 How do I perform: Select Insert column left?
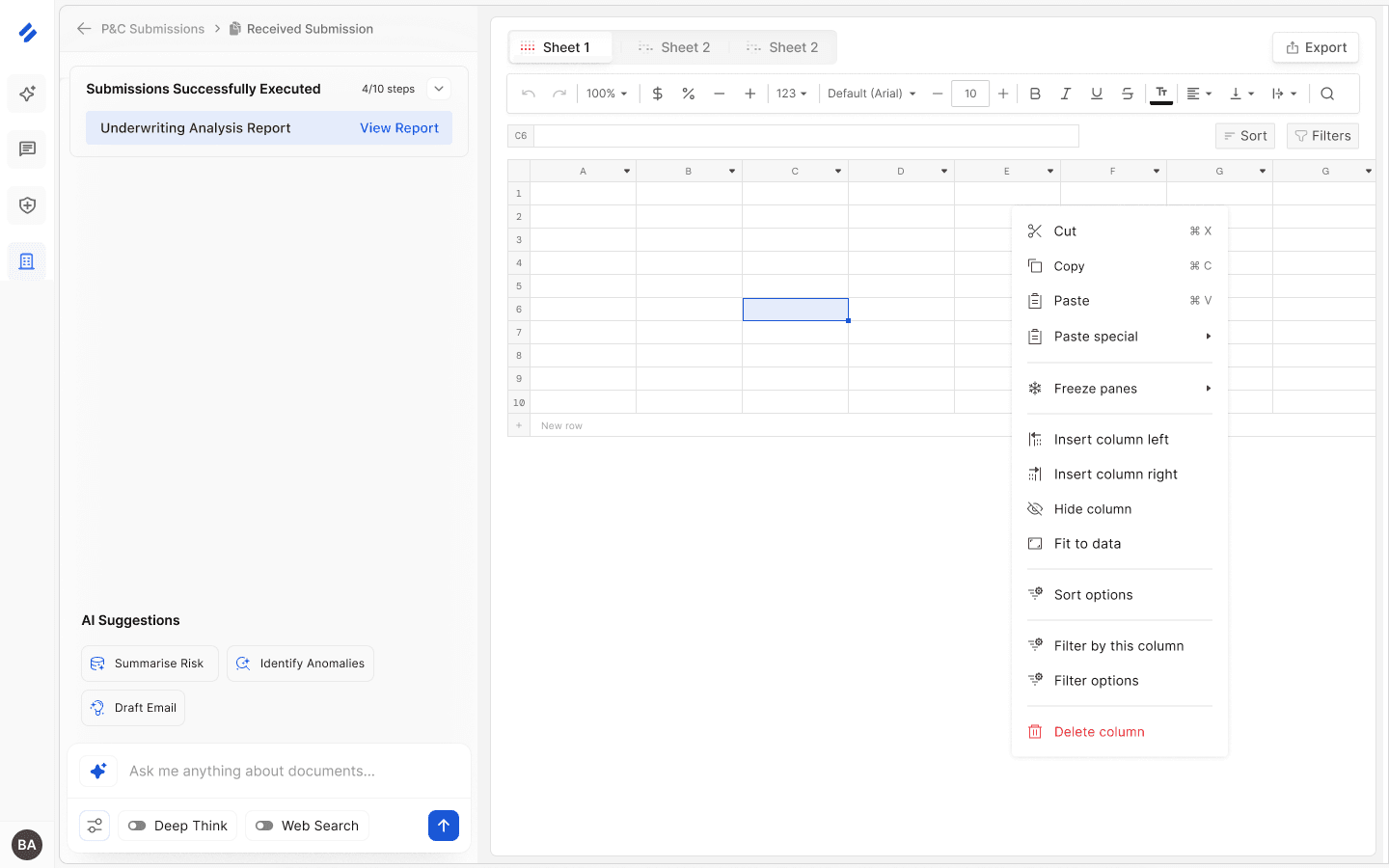point(1120,440)
